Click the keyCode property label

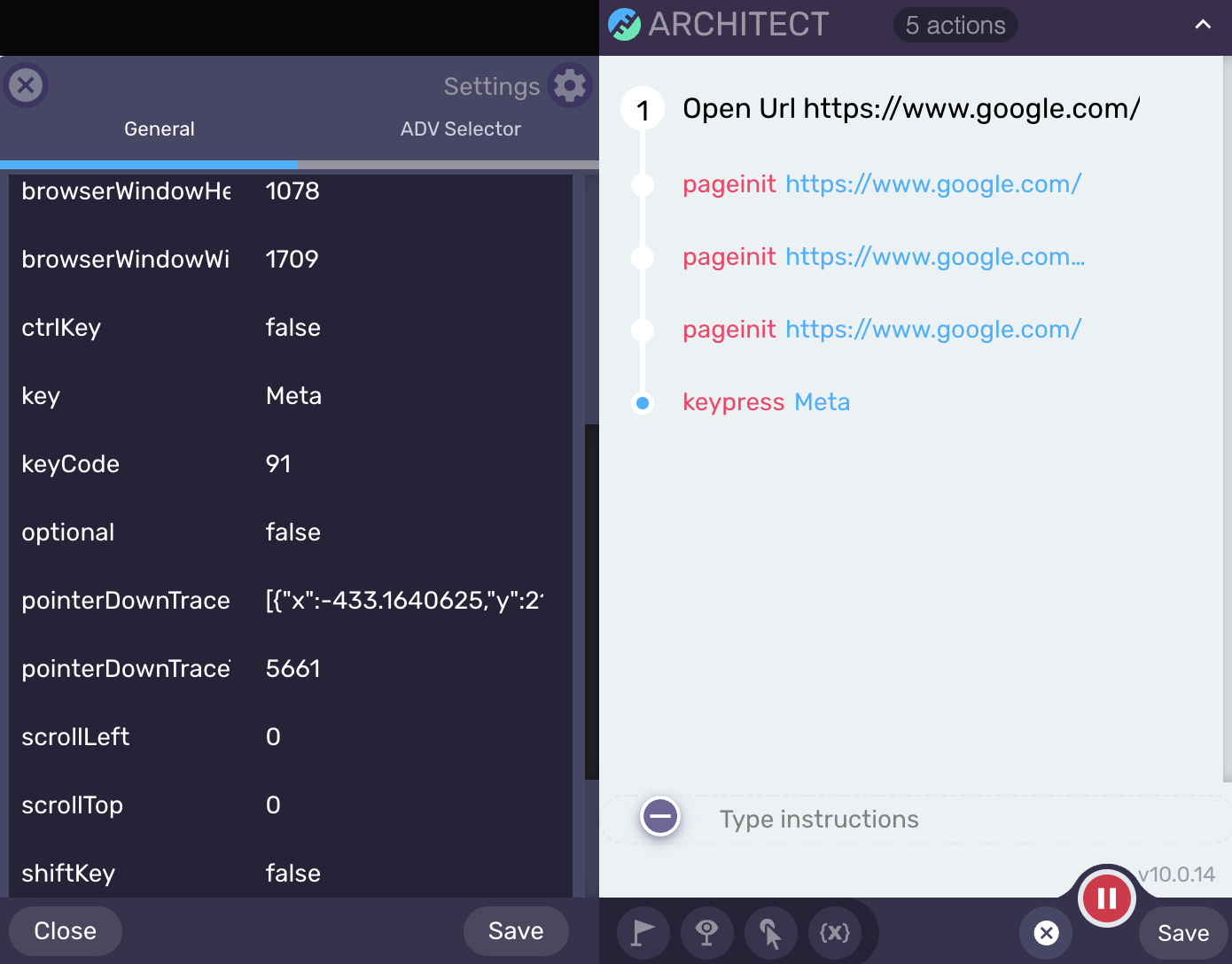pos(70,464)
